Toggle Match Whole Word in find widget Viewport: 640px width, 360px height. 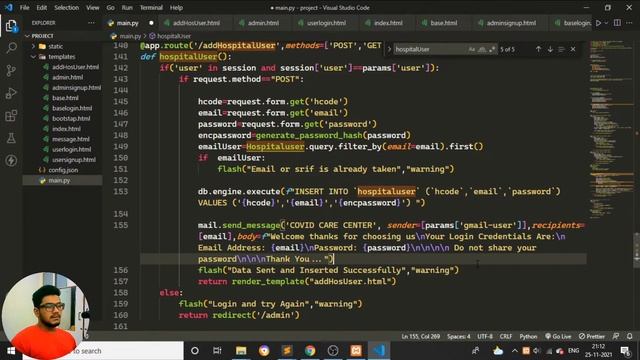[x=482, y=49]
